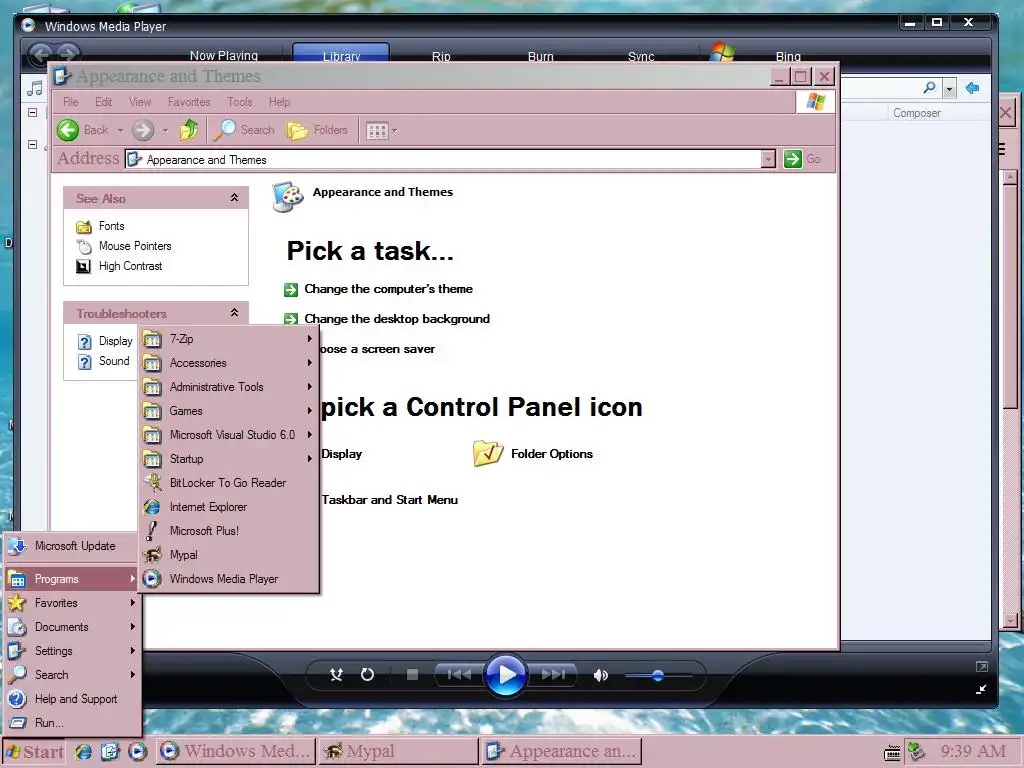The width and height of the screenshot is (1024, 768).
Task: Open Microsoft Update in Start menu
Action: tap(72, 546)
